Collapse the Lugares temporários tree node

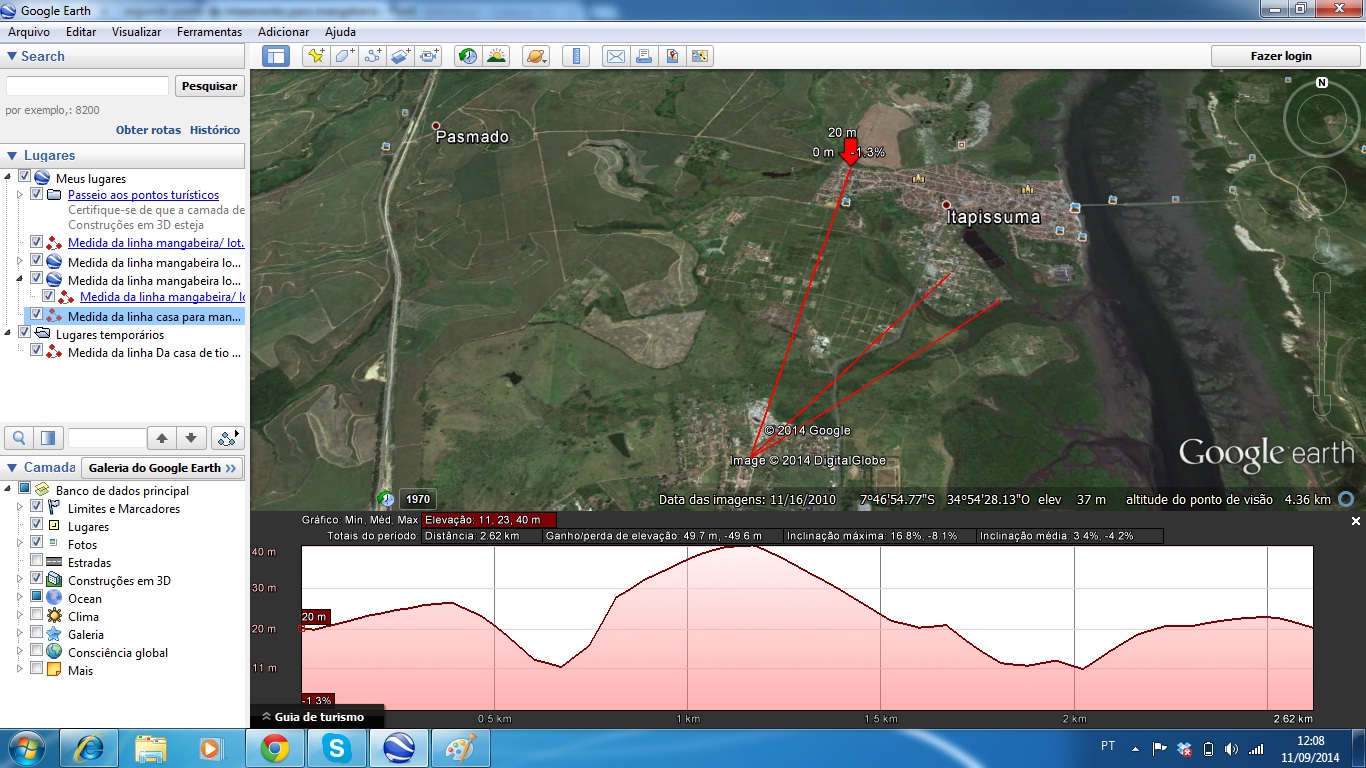click(9, 333)
